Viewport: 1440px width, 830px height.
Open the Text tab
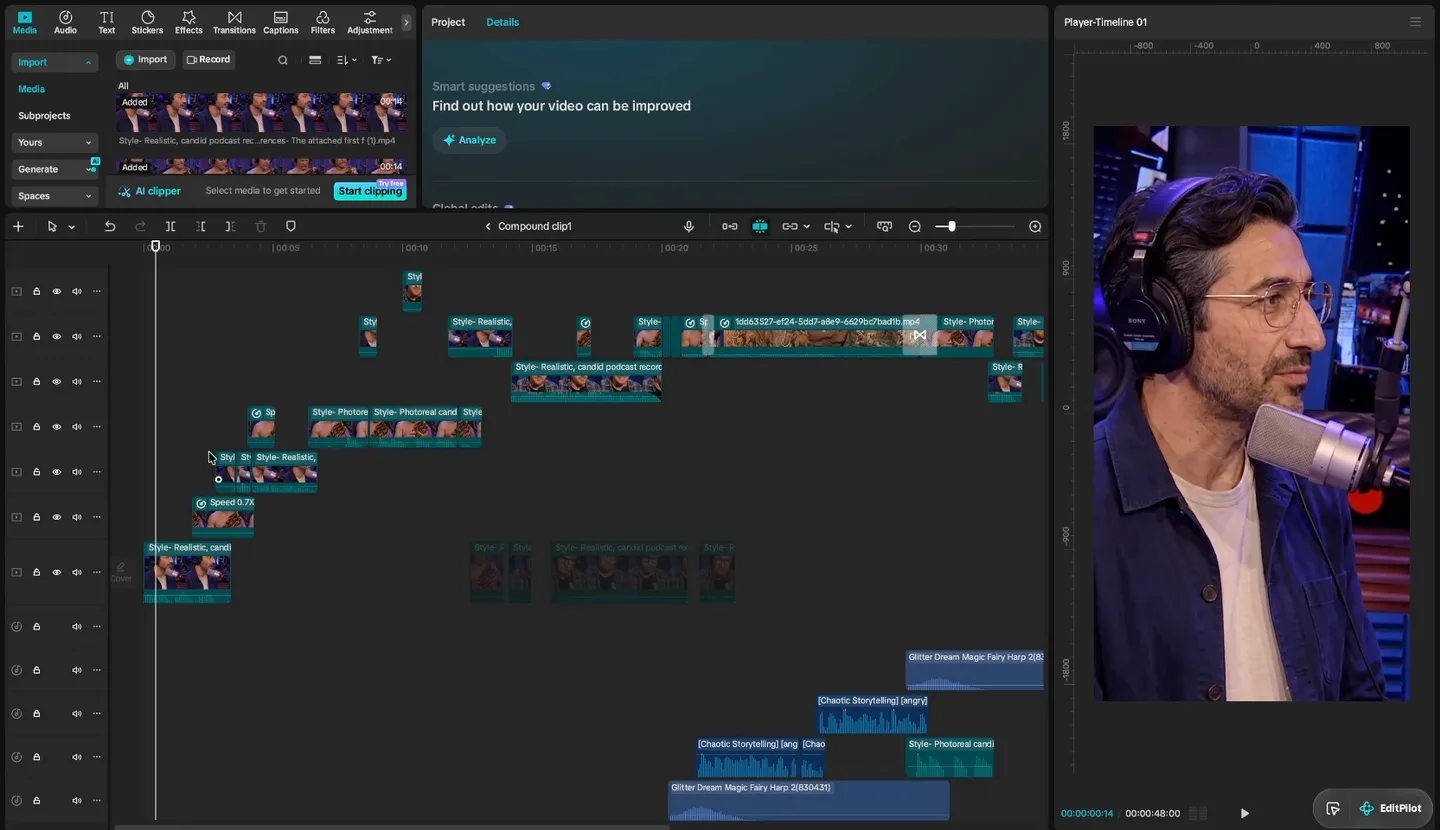coord(107,22)
